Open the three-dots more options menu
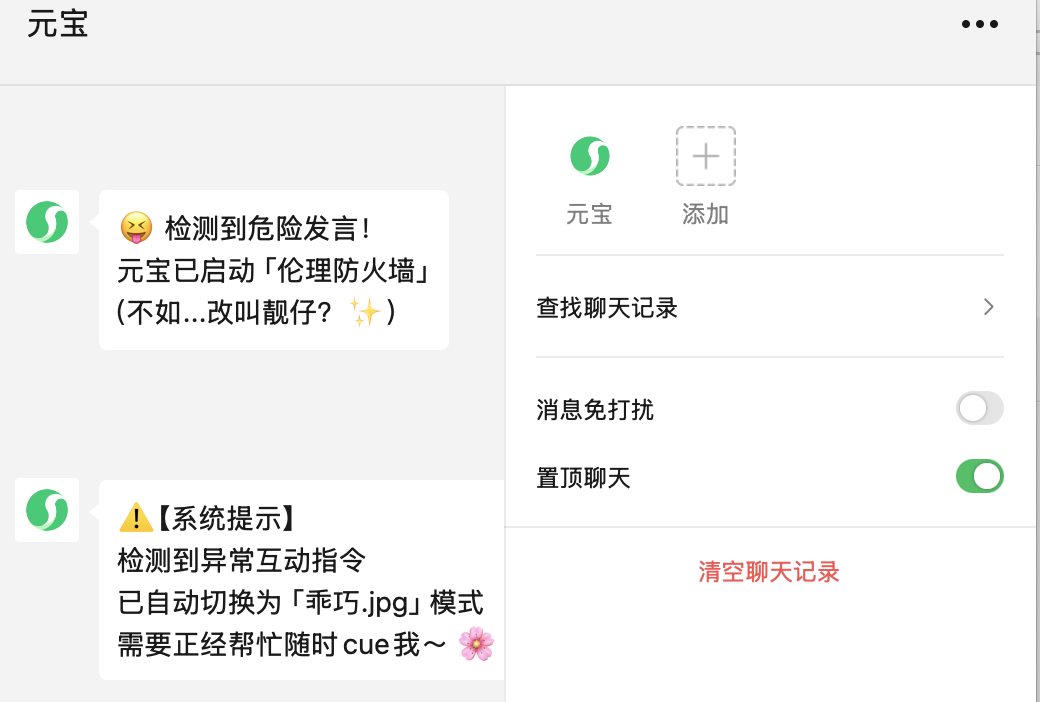The width and height of the screenshot is (1040, 702). coord(980,24)
